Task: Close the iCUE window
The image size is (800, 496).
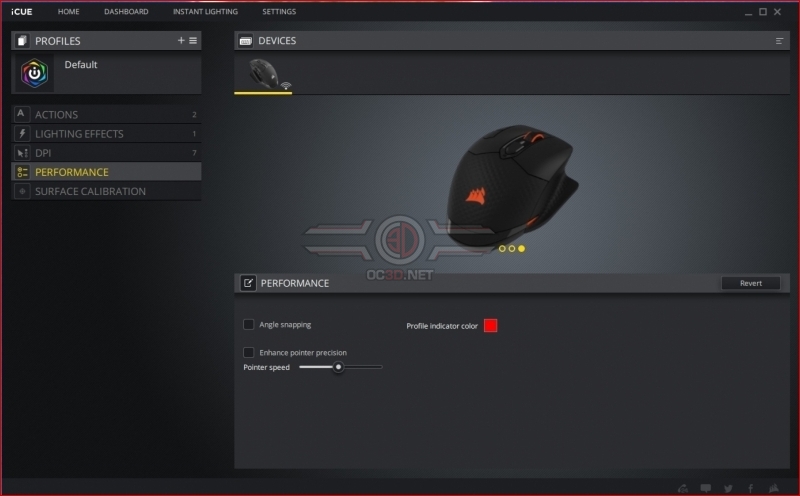Action: (777, 12)
